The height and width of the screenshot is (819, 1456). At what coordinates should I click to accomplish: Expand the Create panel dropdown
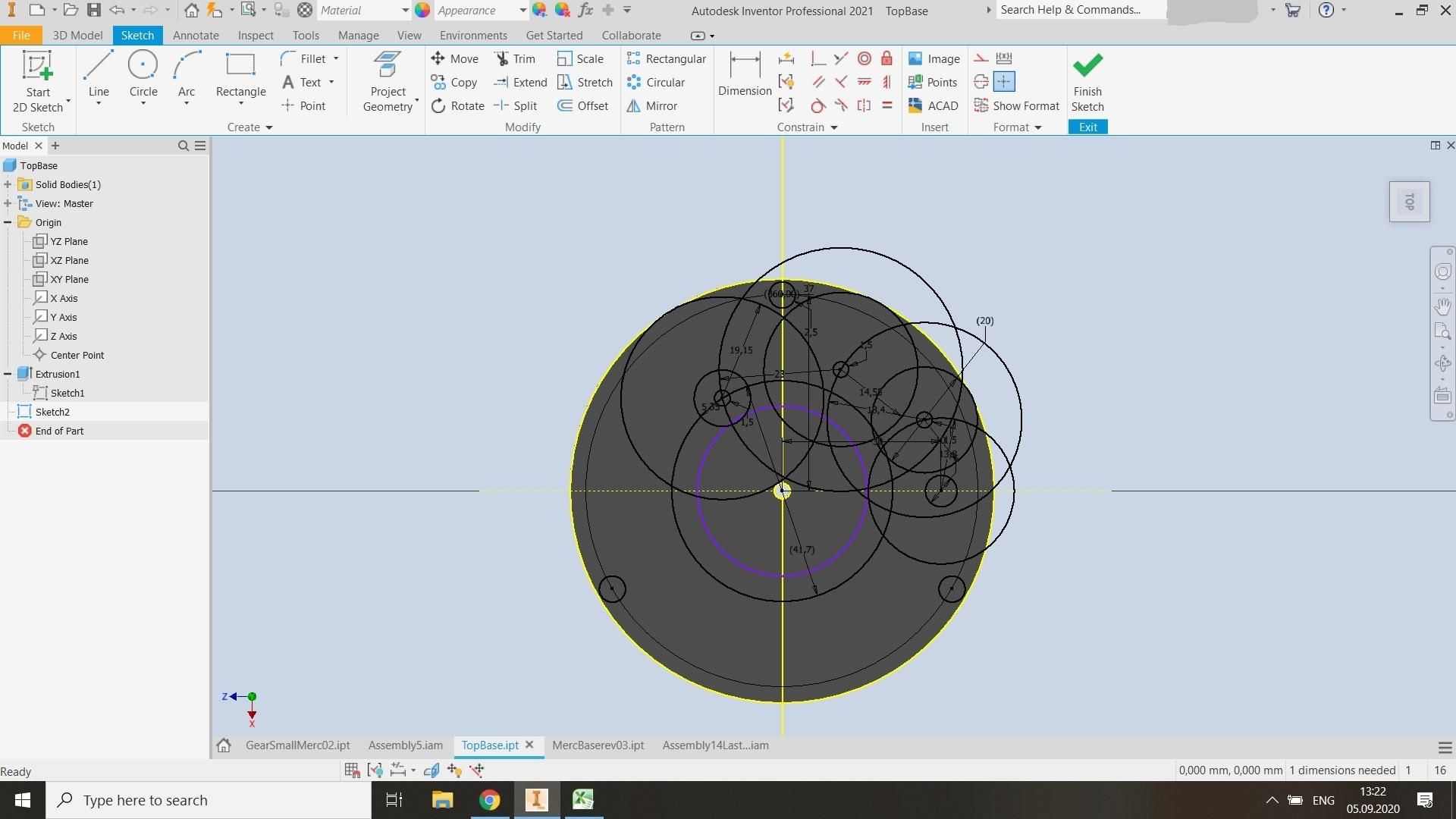tap(268, 127)
